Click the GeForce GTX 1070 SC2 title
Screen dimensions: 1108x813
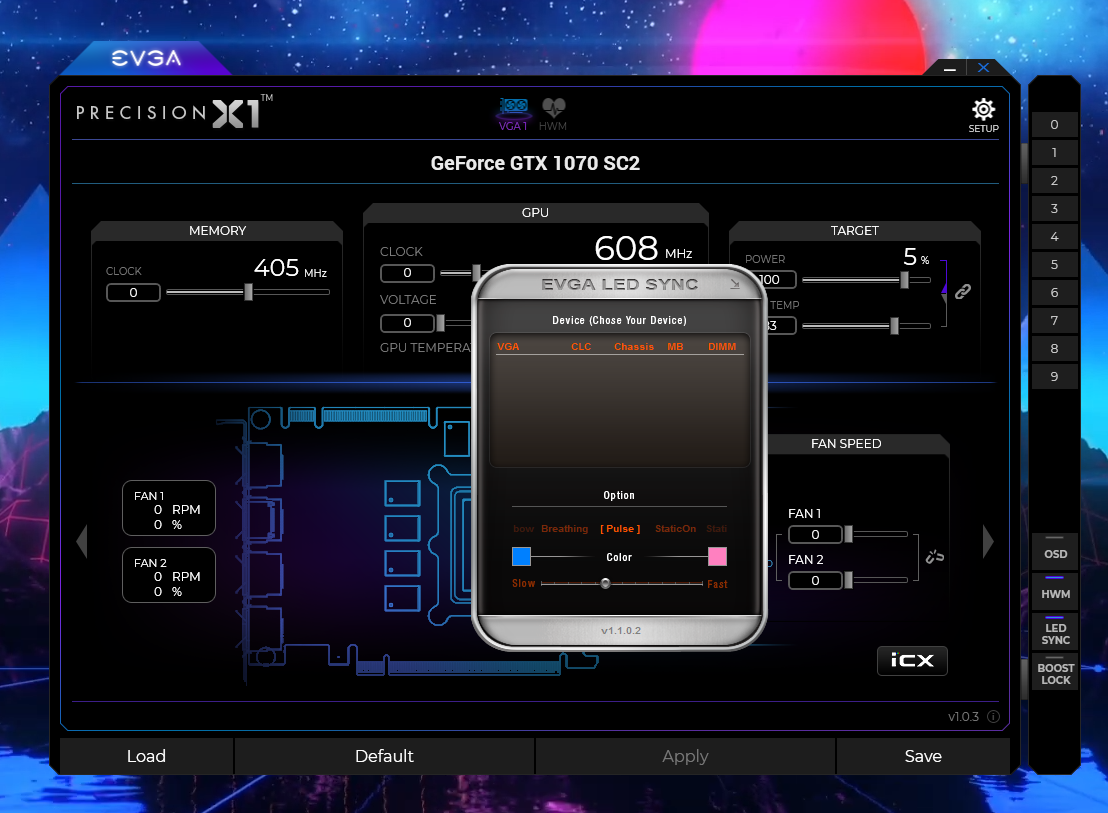tap(535, 163)
